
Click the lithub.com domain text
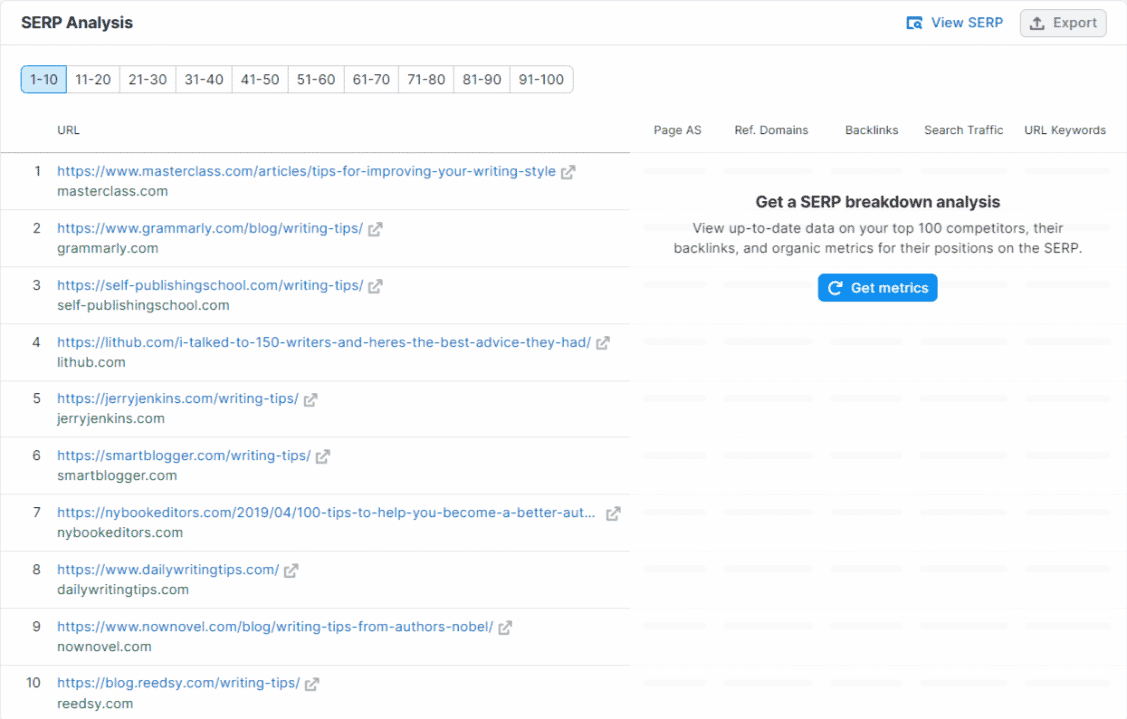pyautogui.click(x=91, y=362)
